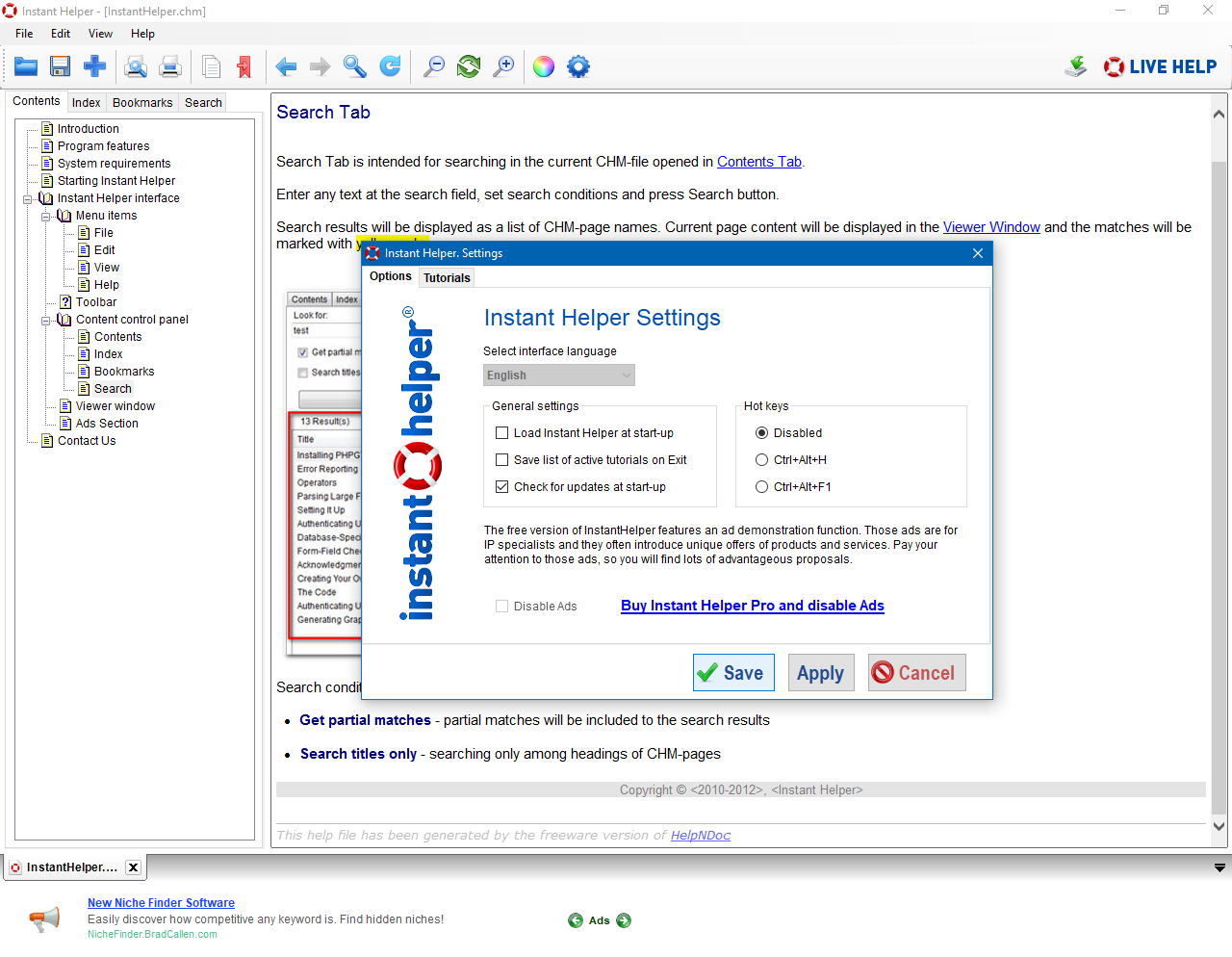Follow the Viewer Window link
This screenshot has height=957, width=1232.
991,227
